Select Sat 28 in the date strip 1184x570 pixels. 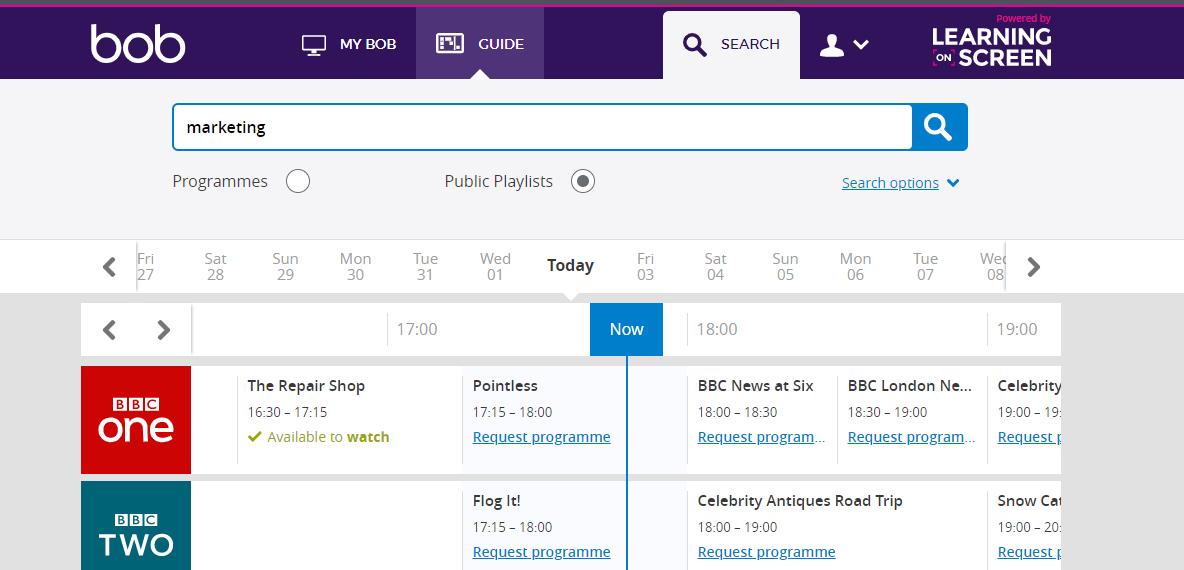coord(215,267)
